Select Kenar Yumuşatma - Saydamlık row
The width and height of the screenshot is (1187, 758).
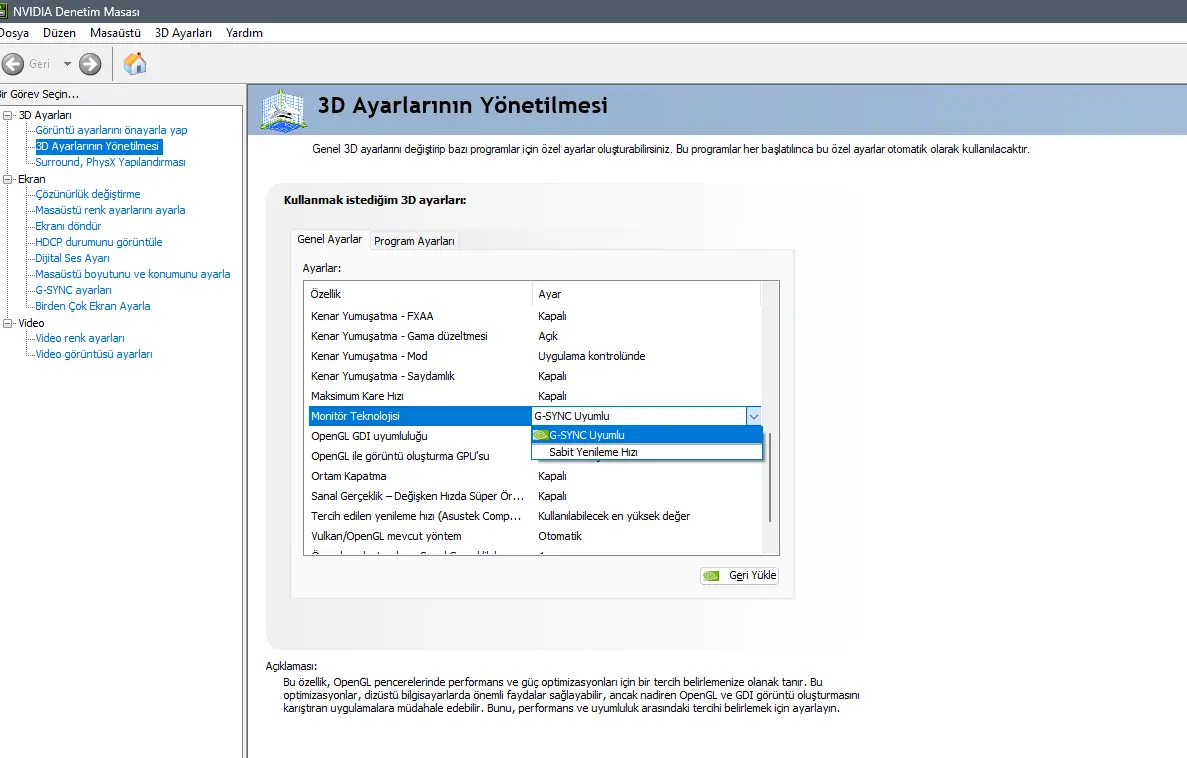coord(534,376)
